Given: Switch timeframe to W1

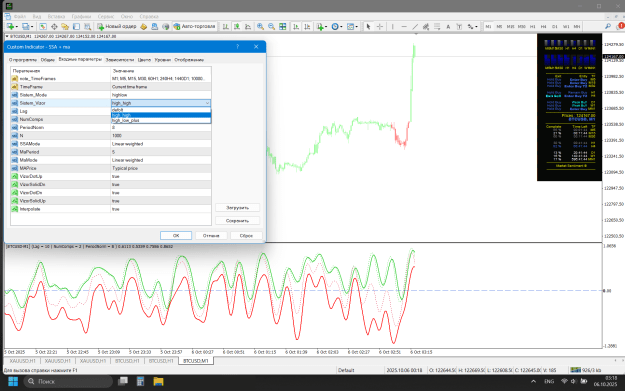Looking at the screenshot, I should pyautogui.click(x=566, y=26).
